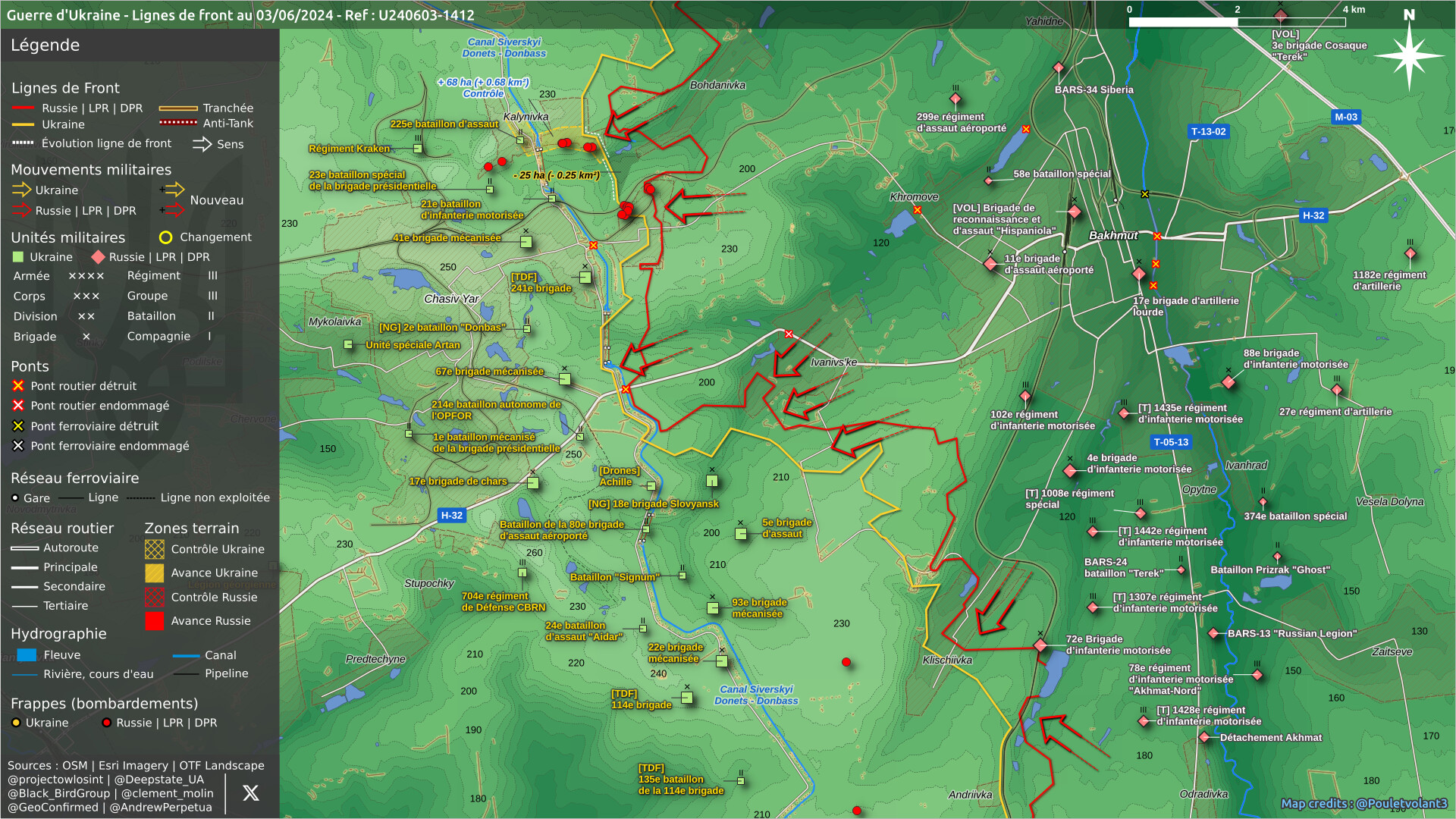This screenshot has width=1456, height=819.
Task: Click the T-13-02 road shield
Action: pos(1208,131)
